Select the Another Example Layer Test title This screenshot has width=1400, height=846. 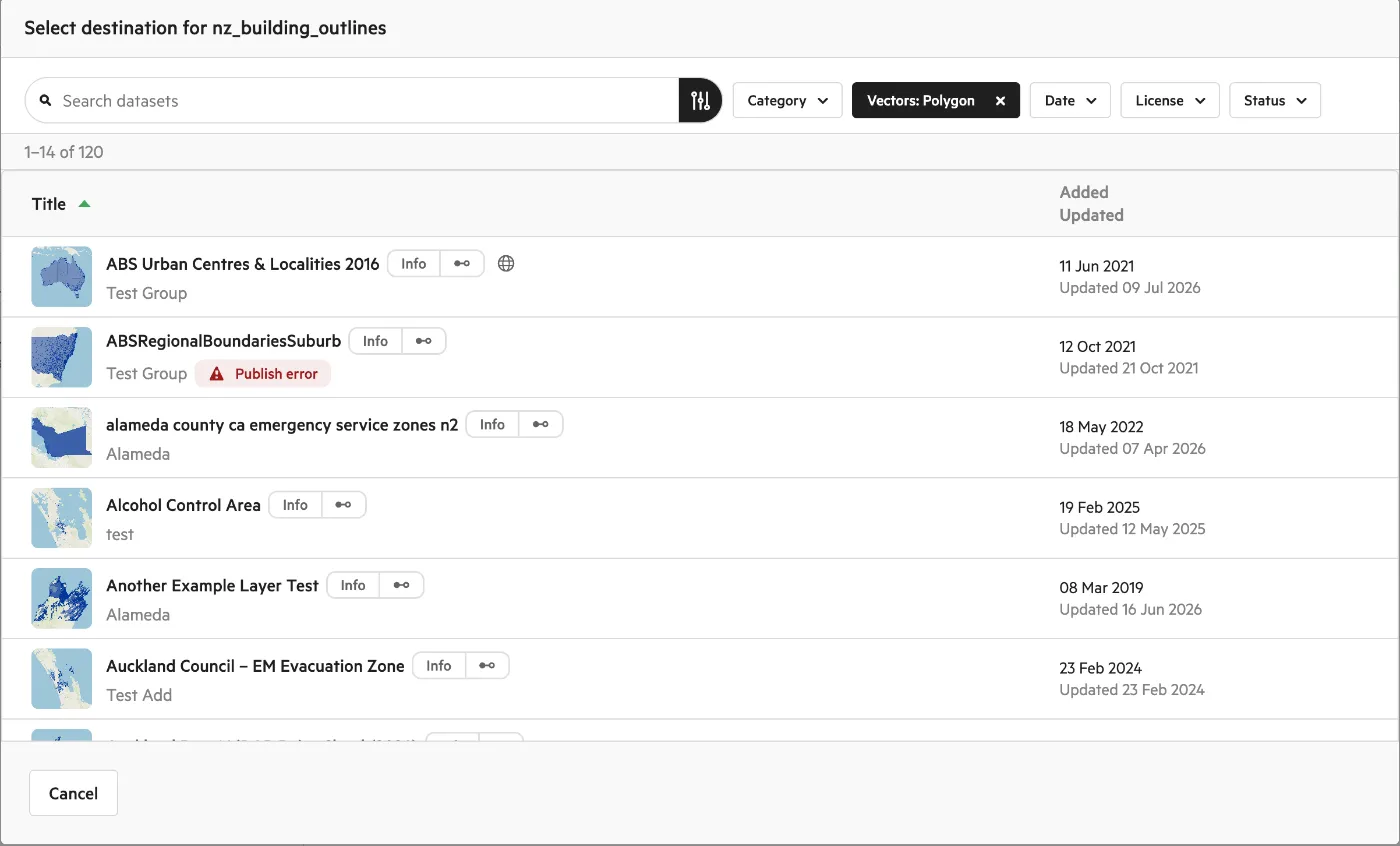tap(213, 585)
